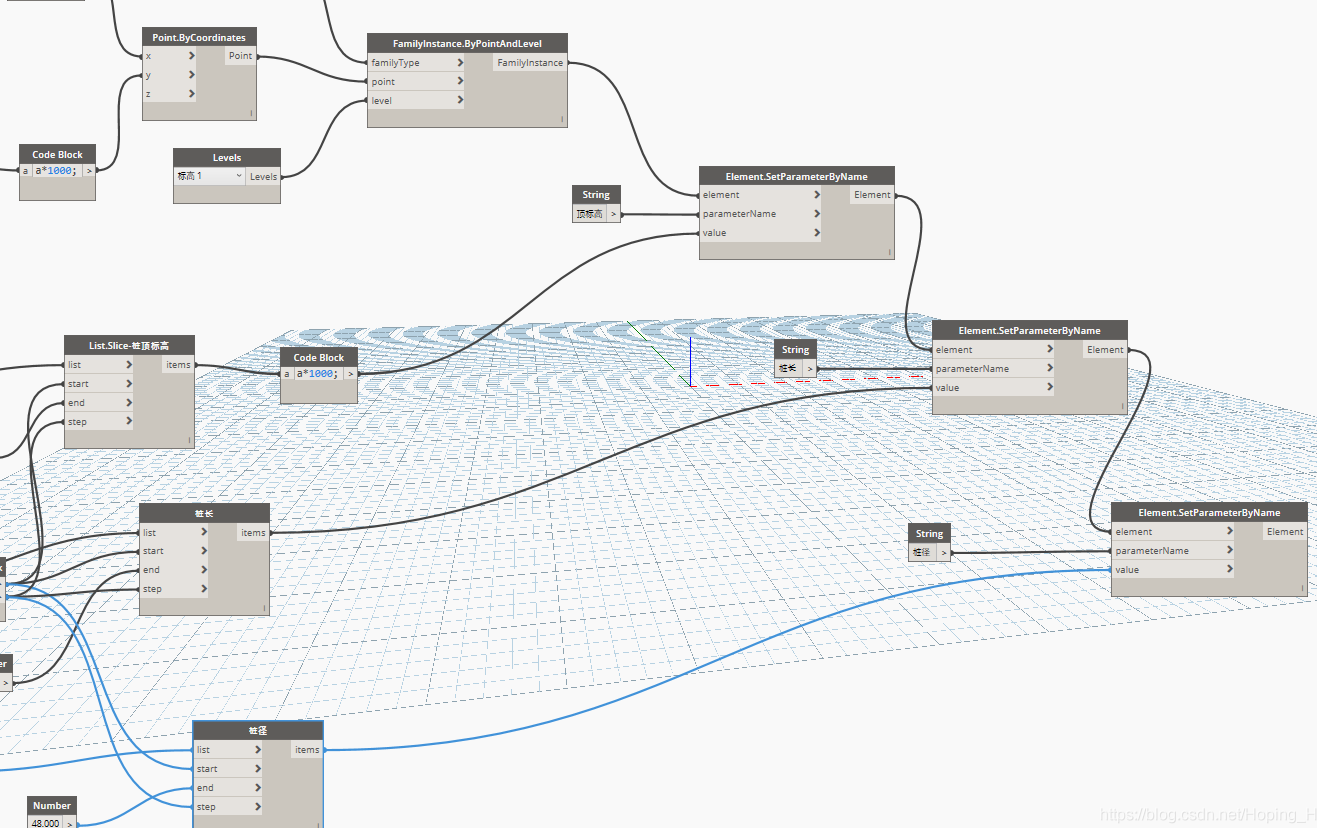Click lacing marker on FamilyInstance.ByPointAndLevel node
Viewport: 1317px width, 828px height.
click(x=562, y=119)
